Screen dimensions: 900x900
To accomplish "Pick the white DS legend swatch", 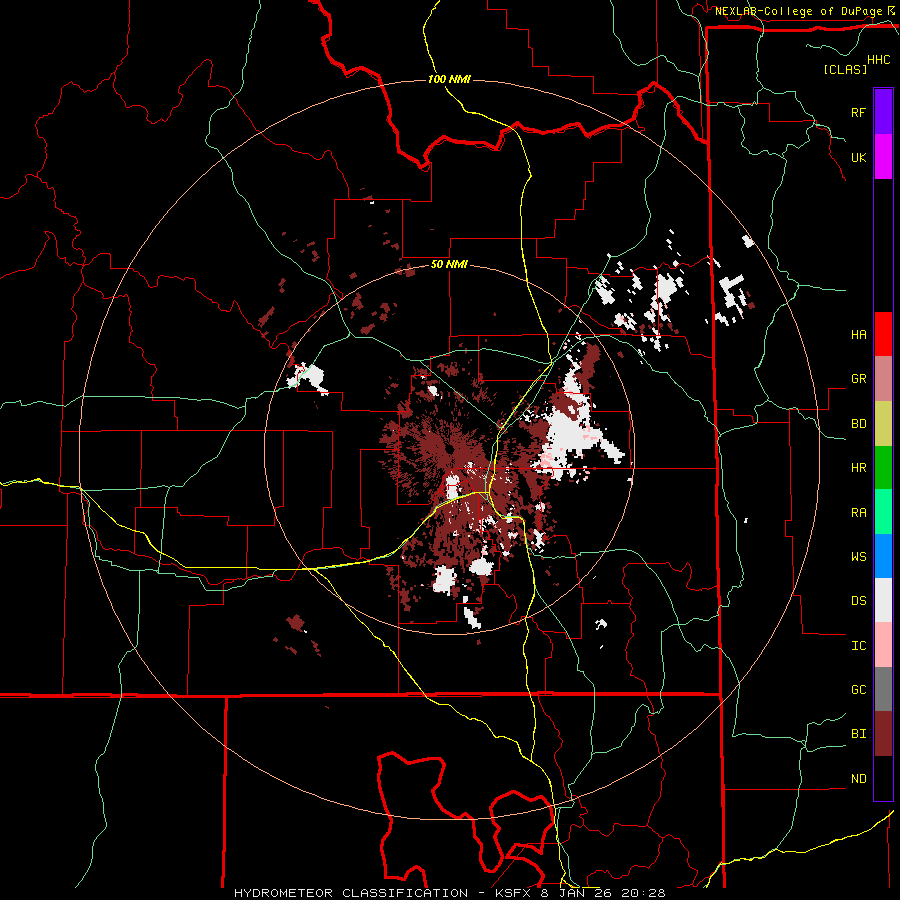I will tap(883, 600).
